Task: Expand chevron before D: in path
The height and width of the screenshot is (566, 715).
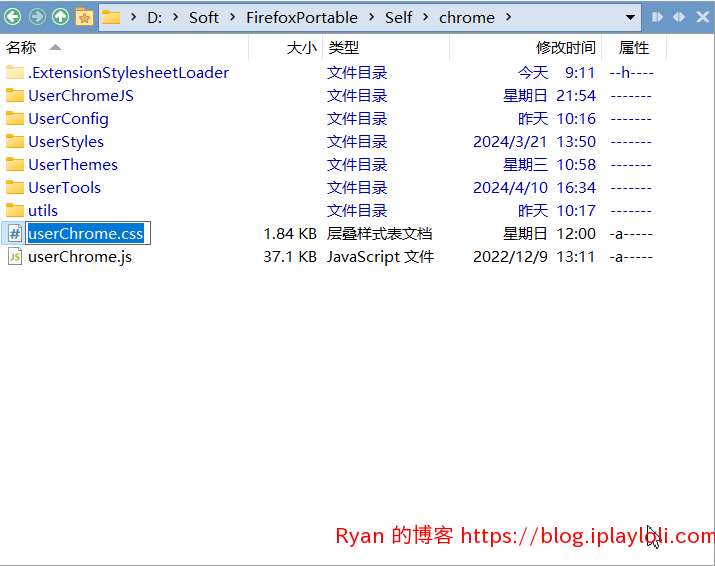Action: click(134, 17)
